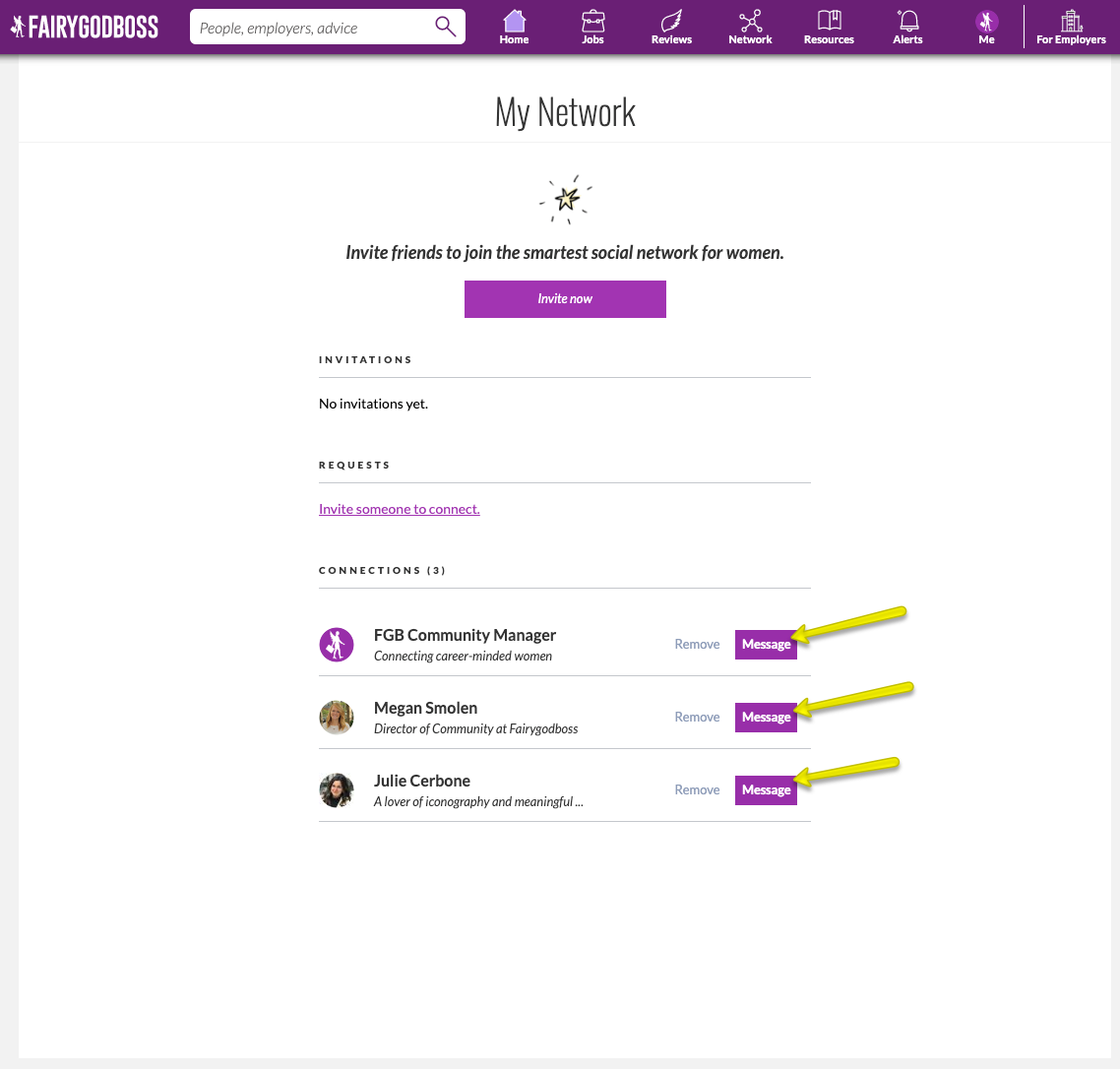This screenshot has width=1120, height=1069.
Task: Click 'A lover of iconography and meaningful ...' text
Action: (x=478, y=801)
